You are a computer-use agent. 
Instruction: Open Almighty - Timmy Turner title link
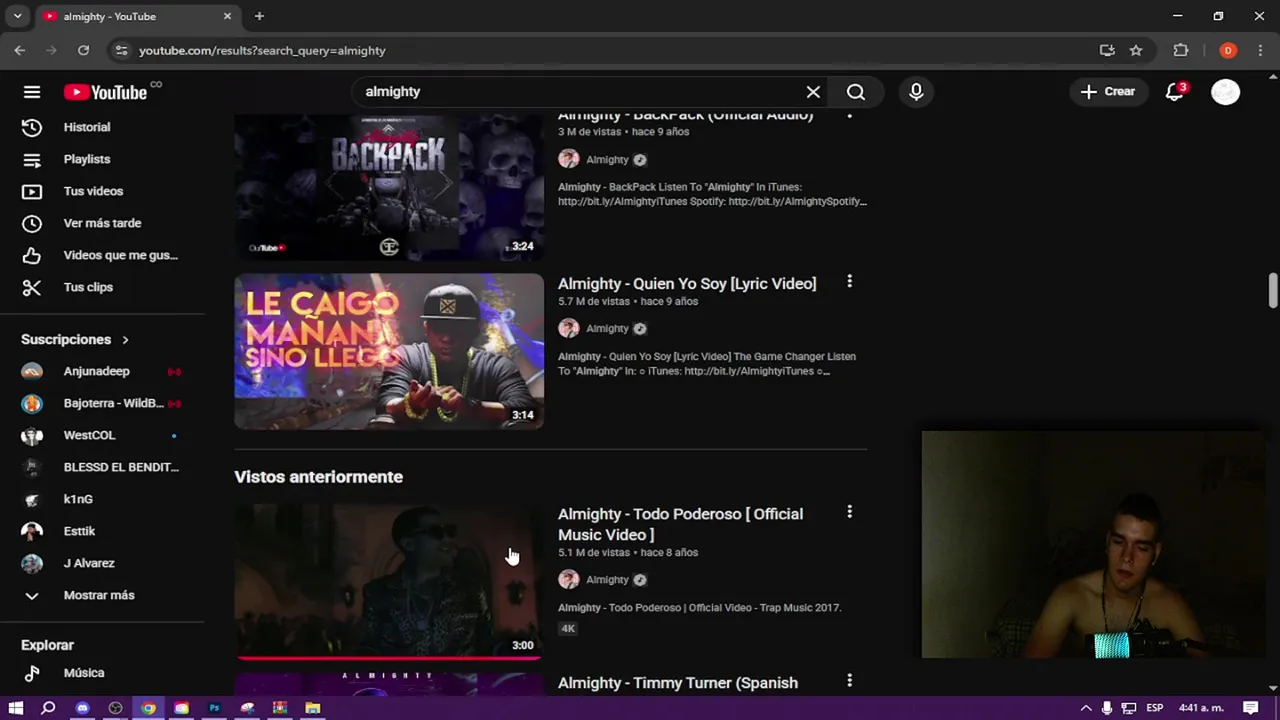678,683
